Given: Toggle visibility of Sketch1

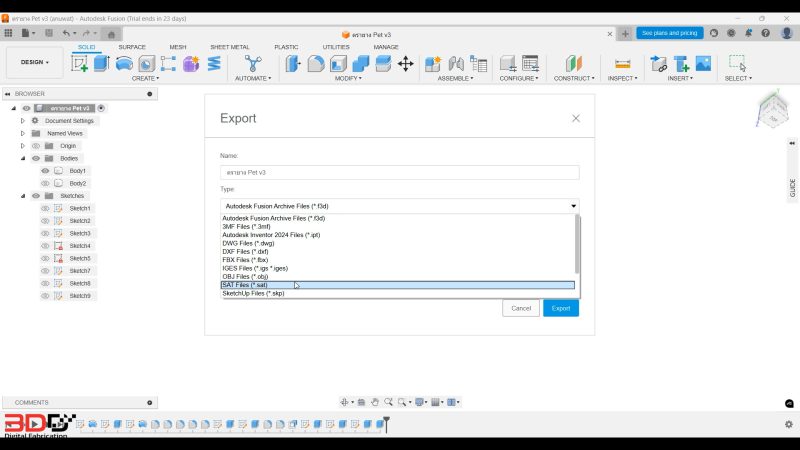Looking at the screenshot, I should [45, 208].
